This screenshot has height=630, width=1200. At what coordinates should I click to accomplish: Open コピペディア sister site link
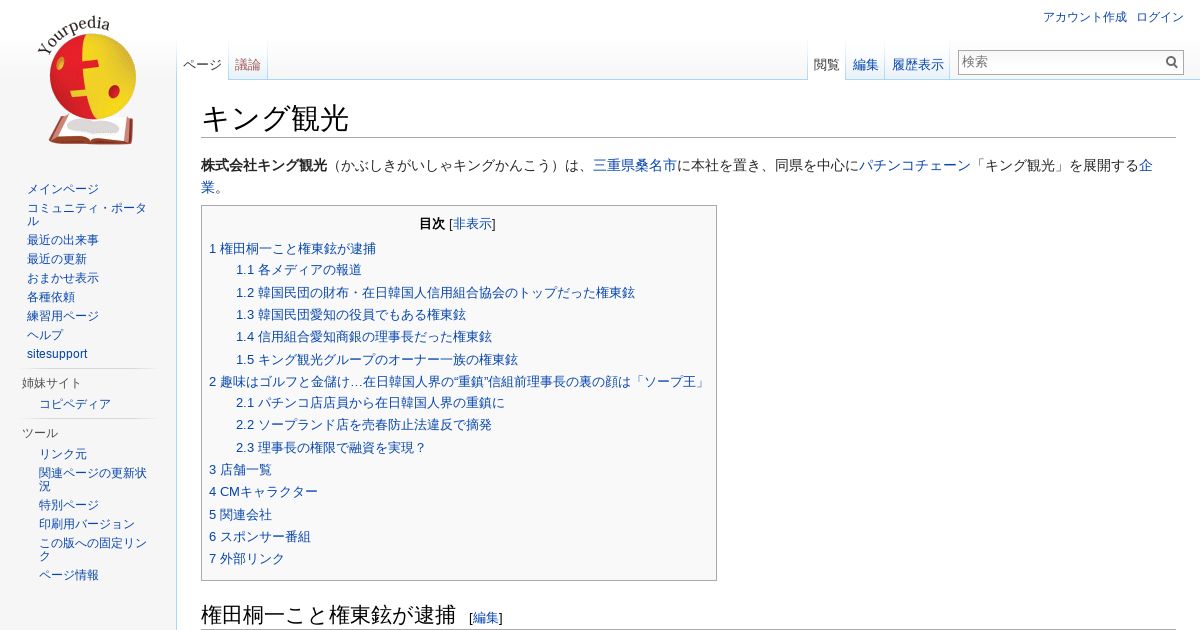point(75,404)
